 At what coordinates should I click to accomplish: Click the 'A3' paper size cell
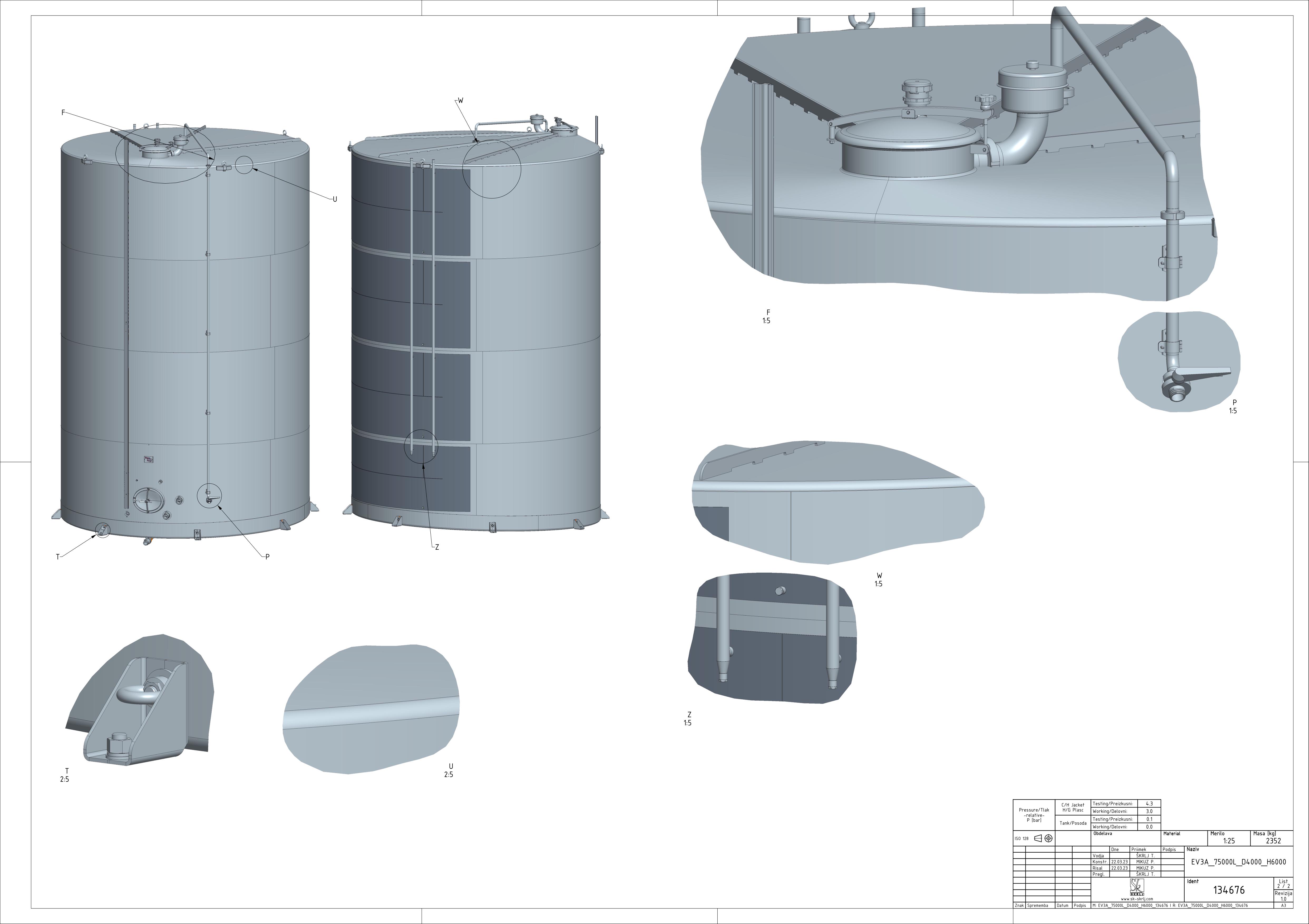(x=1283, y=905)
